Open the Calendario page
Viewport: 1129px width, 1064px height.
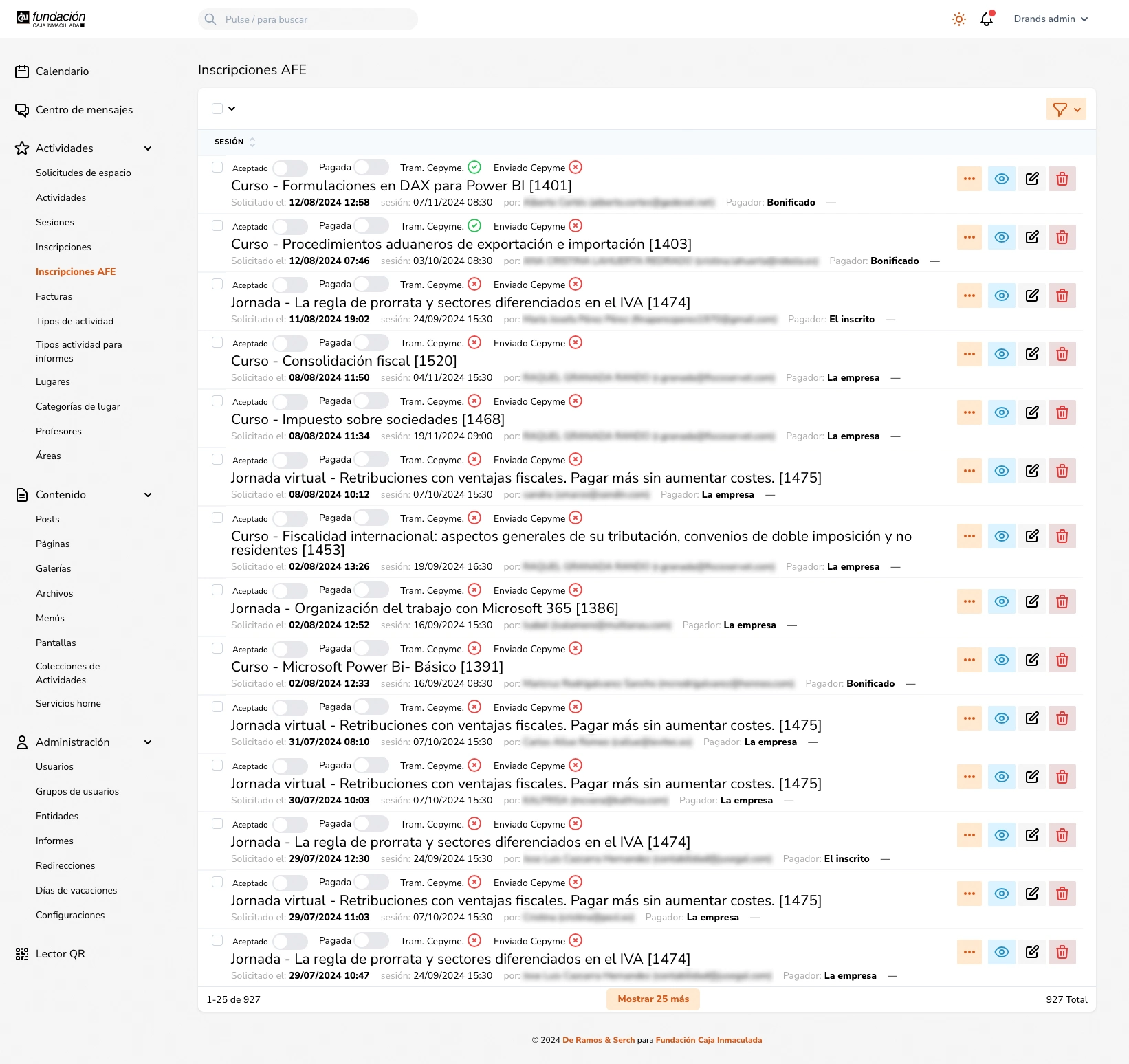tap(62, 71)
